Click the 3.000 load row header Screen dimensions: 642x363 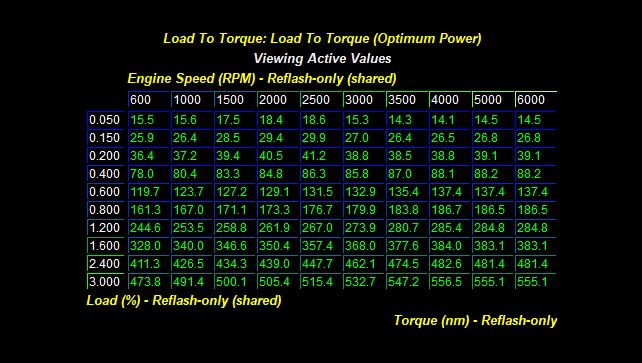pos(105,282)
